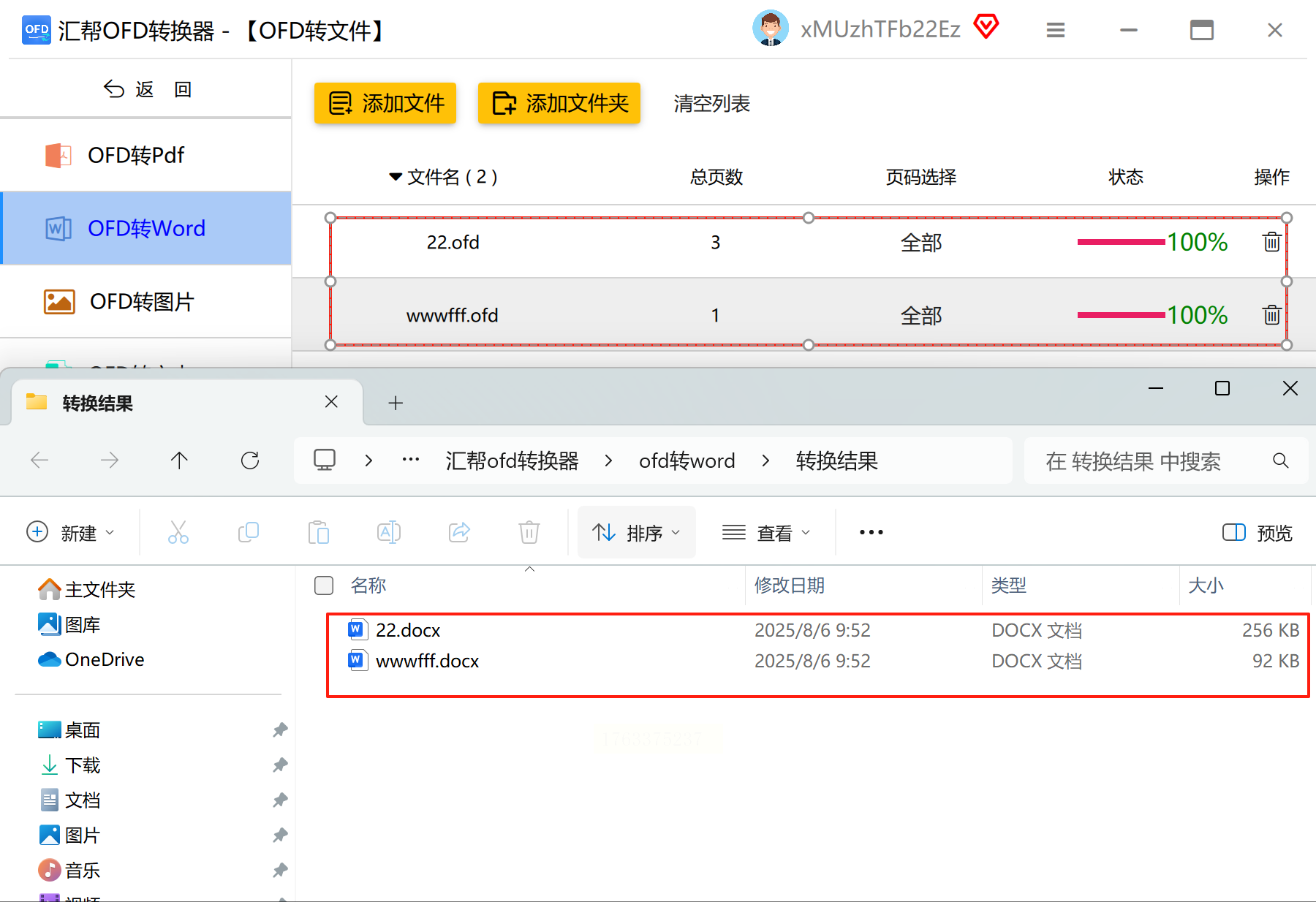Expand the 查看 view dropdown
The width and height of the screenshot is (1316, 902).
point(765,533)
